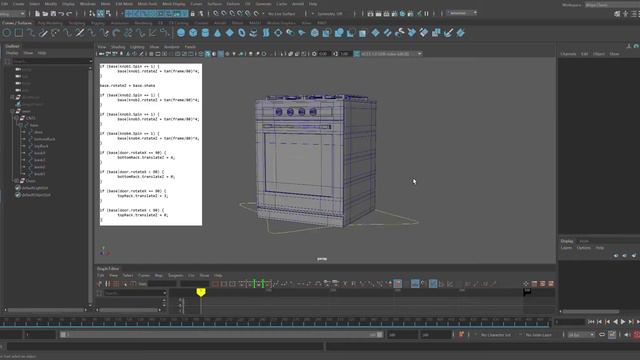Click the command line input field

pos(165,347)
